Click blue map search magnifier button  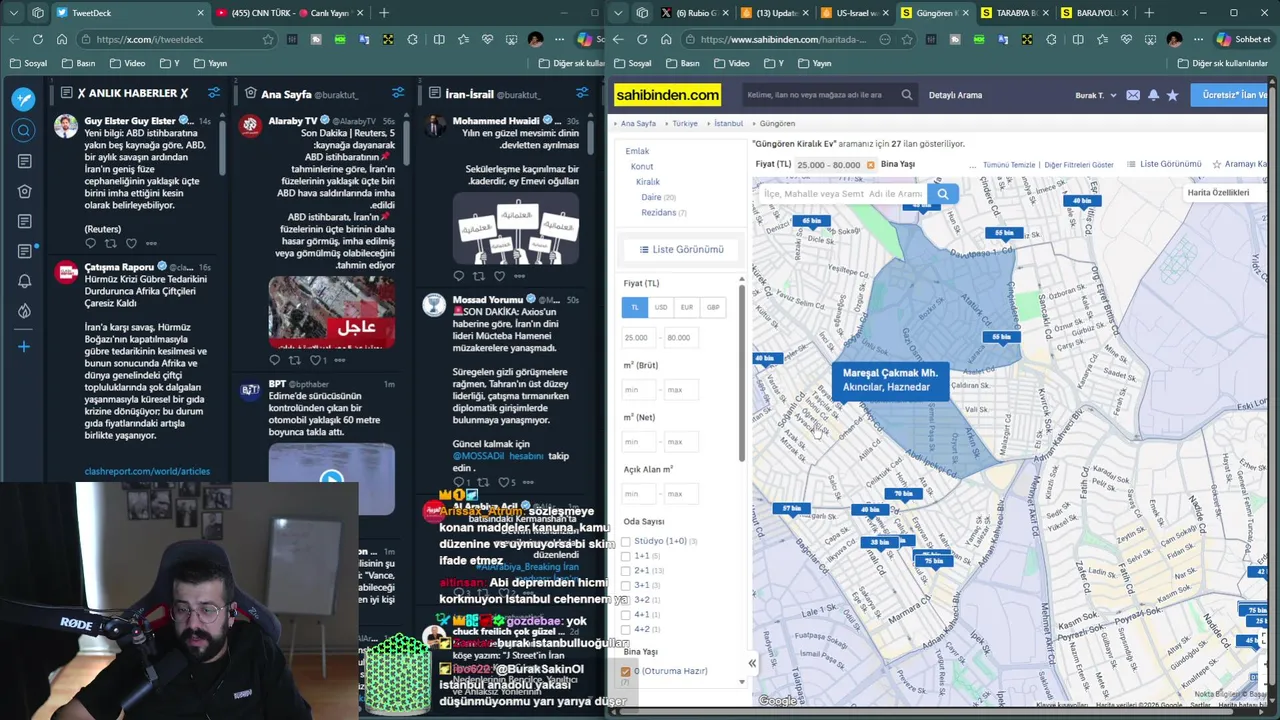coord(942,194)
